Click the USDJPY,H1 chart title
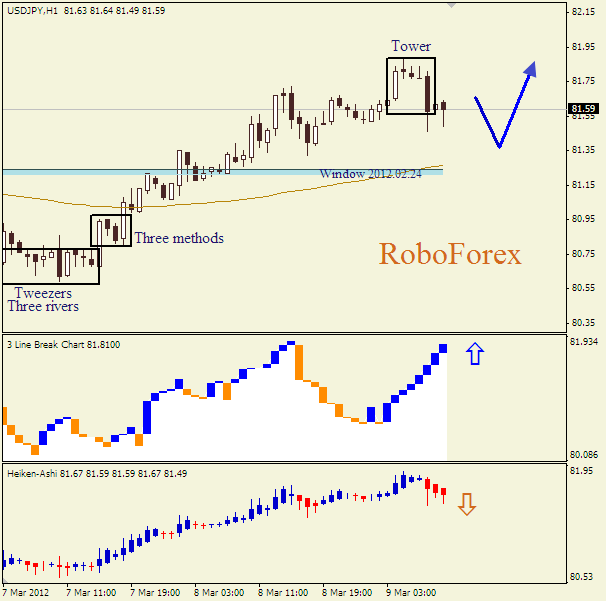 tap(30, 10)
